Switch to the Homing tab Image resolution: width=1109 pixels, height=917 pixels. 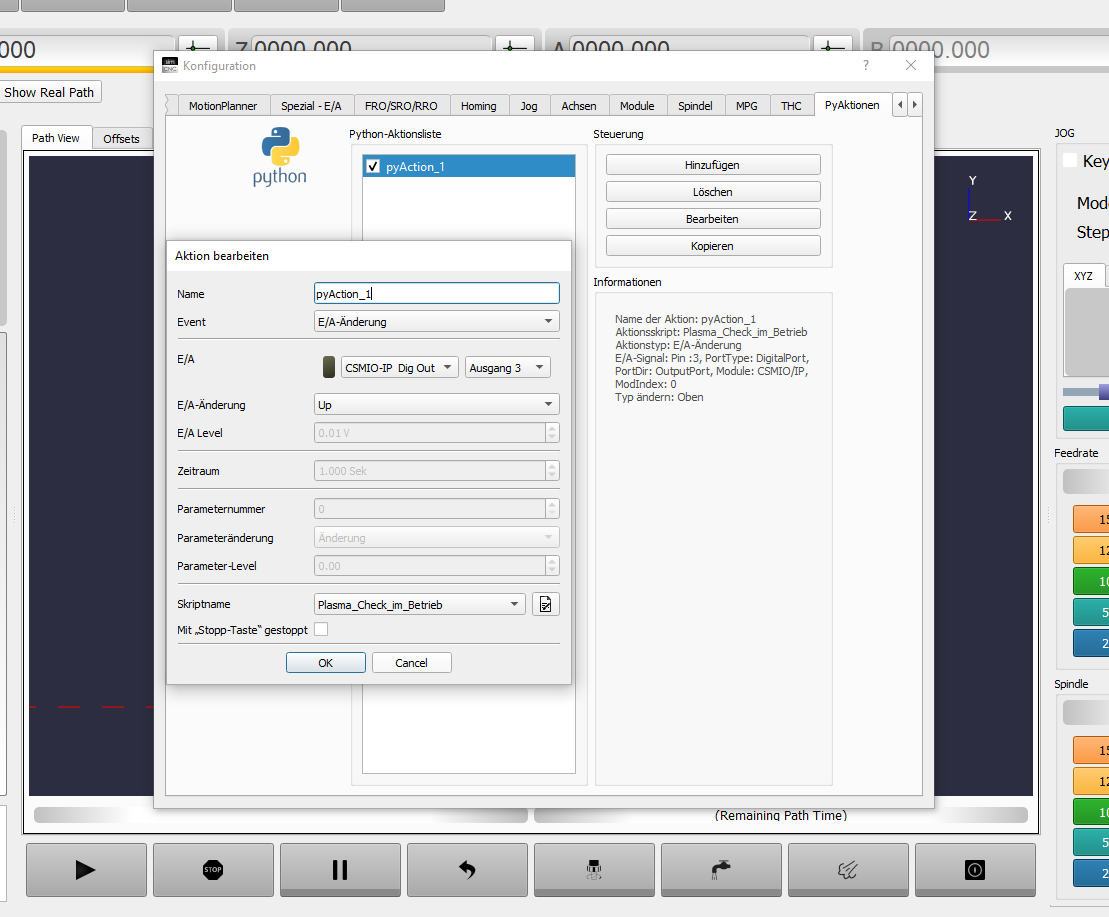(479, 105)
